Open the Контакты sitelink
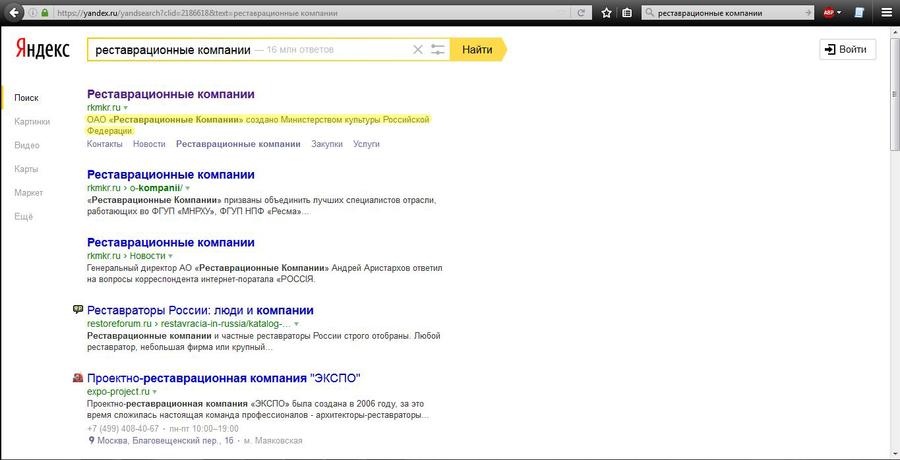900x460 pixels. tap(104, 144)
